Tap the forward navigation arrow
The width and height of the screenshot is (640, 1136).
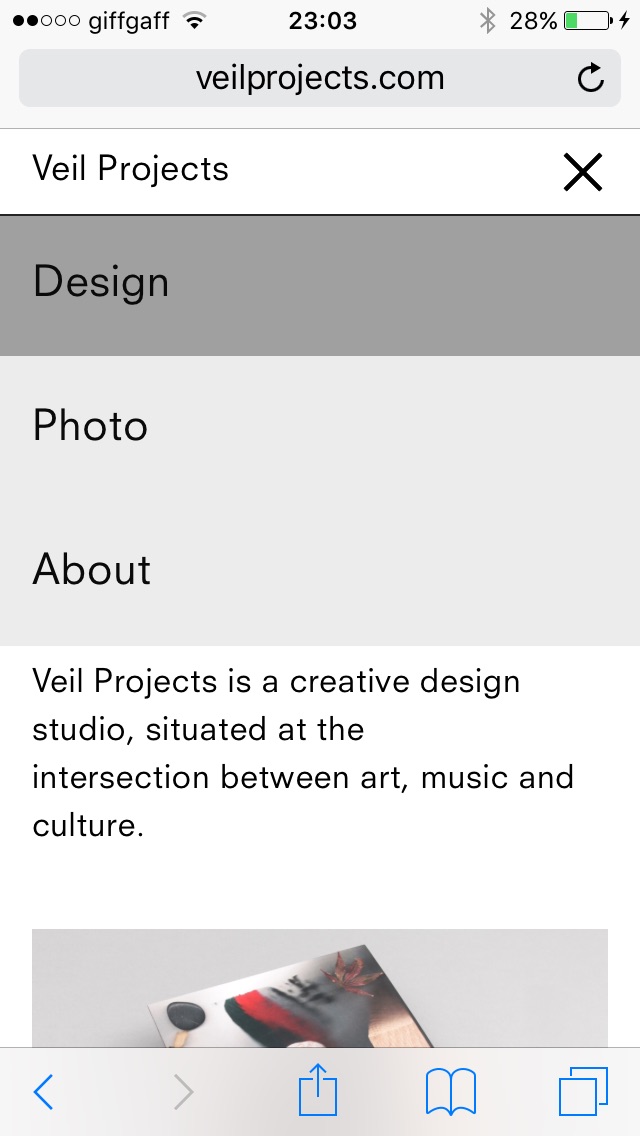(183, 1092)
